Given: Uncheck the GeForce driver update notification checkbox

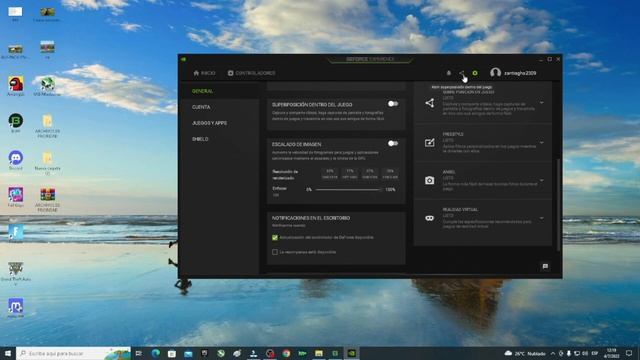Looking at the screenshot, I should (275, 238).
